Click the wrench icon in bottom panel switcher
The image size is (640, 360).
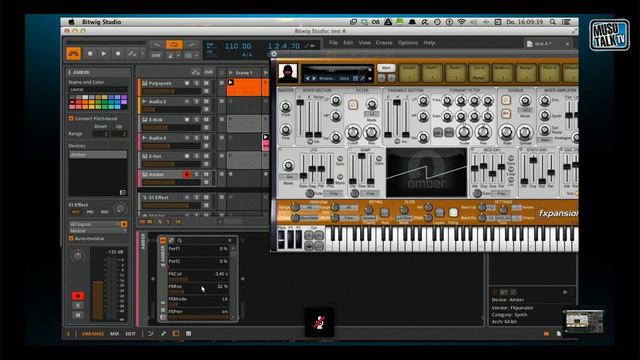click(x=164, y=333)
